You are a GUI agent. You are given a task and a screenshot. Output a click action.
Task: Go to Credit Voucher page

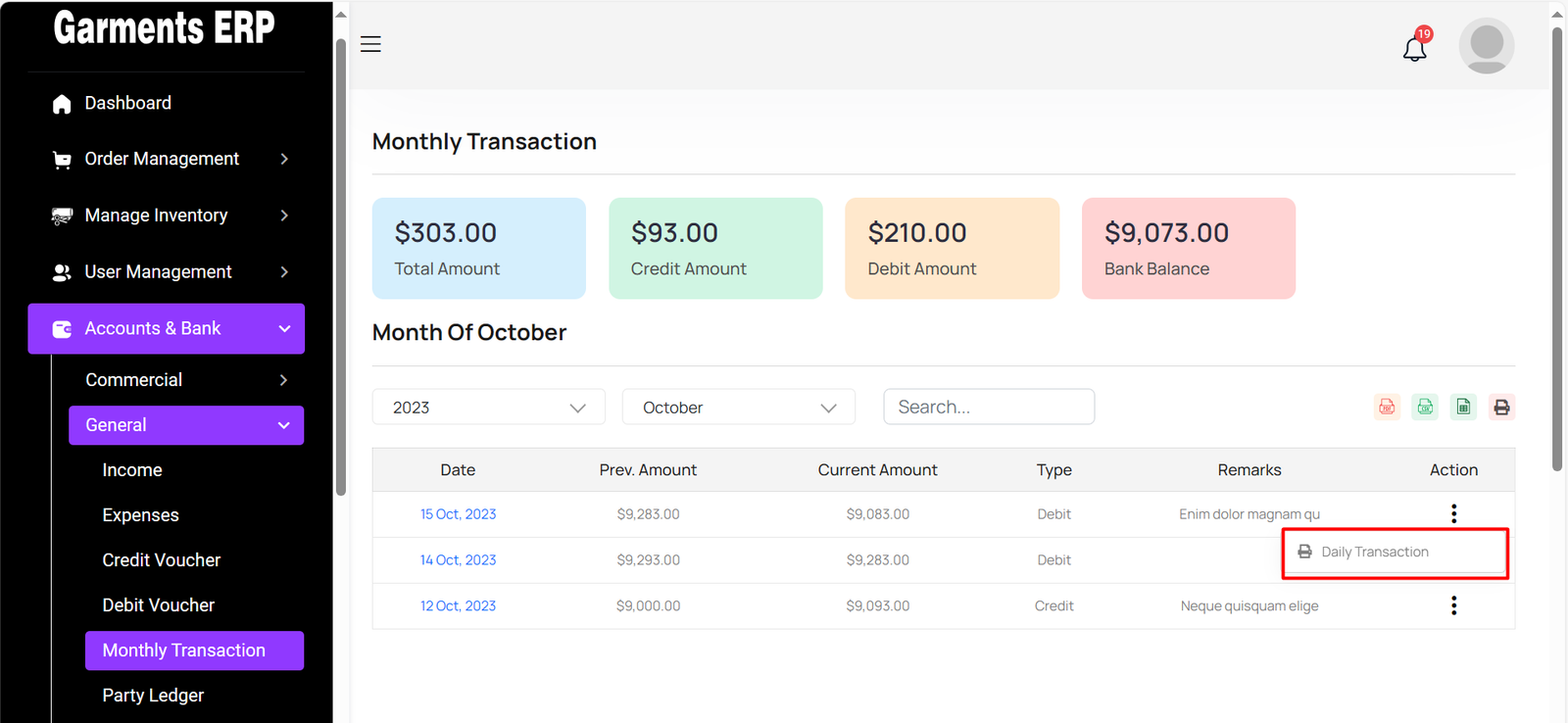coord(162,560)
